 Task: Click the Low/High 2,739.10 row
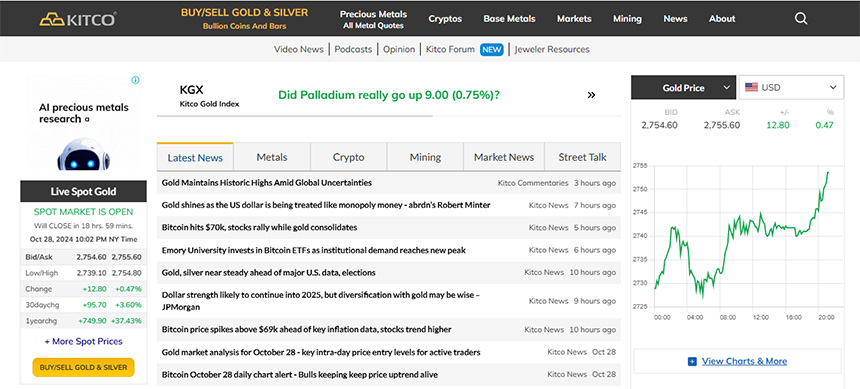coord(83,273)
